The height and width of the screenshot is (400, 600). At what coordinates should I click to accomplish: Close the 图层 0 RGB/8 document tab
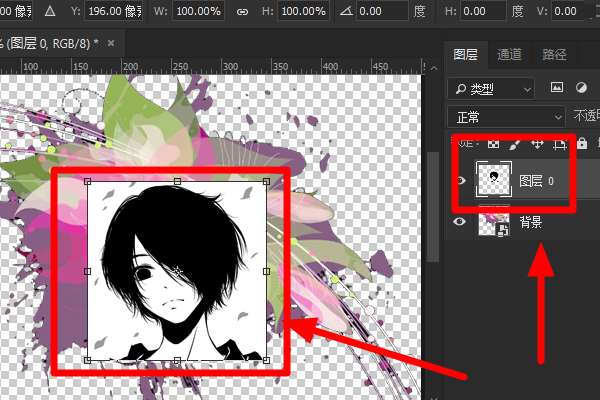pyautogui.click(x=111, y=43)
